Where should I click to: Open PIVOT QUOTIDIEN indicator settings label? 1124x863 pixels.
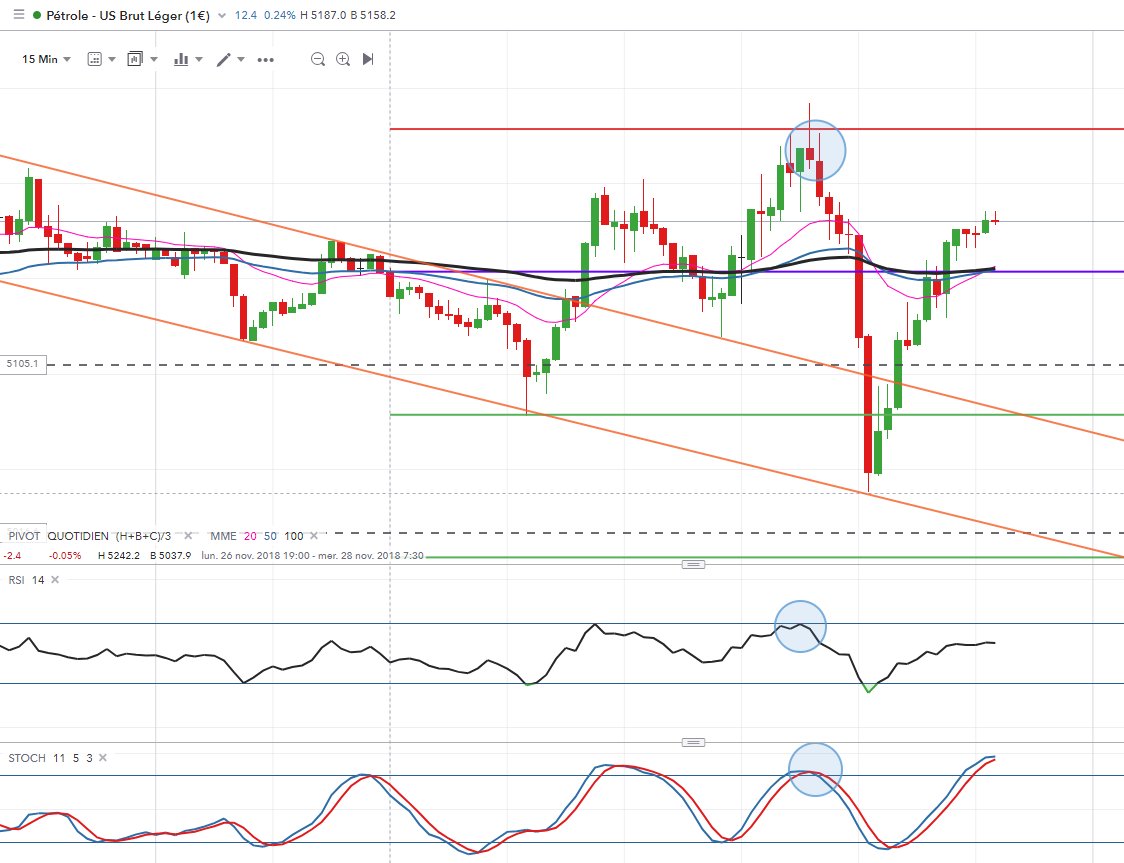[x=90, y=536]
